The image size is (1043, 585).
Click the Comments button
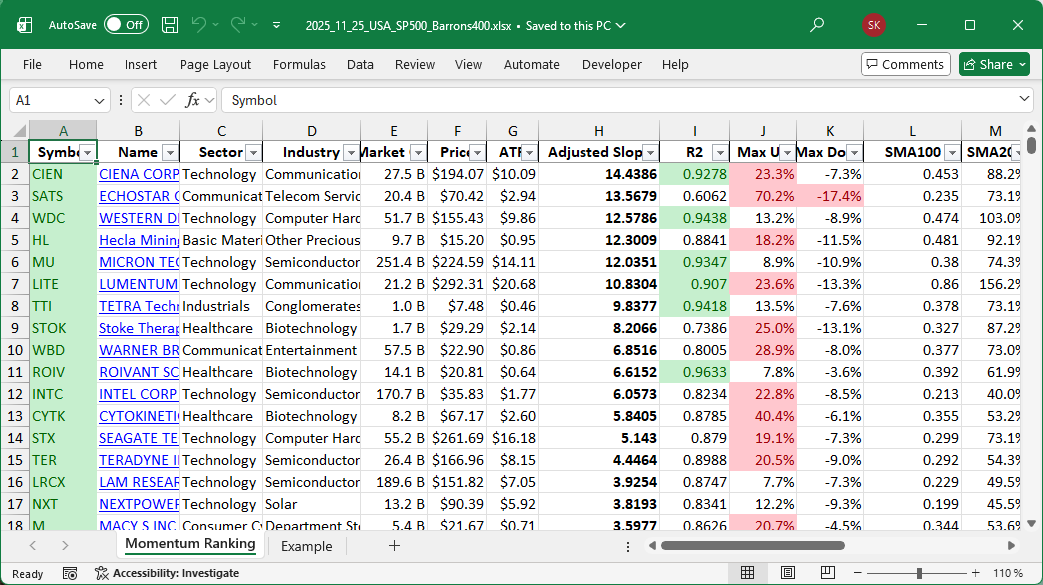tap(905, 64)
